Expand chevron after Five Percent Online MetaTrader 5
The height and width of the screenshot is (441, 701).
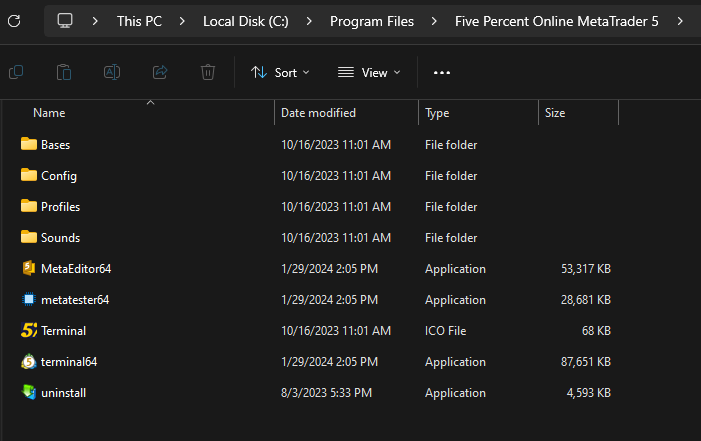pyautogui.click(x=680, y=21)
